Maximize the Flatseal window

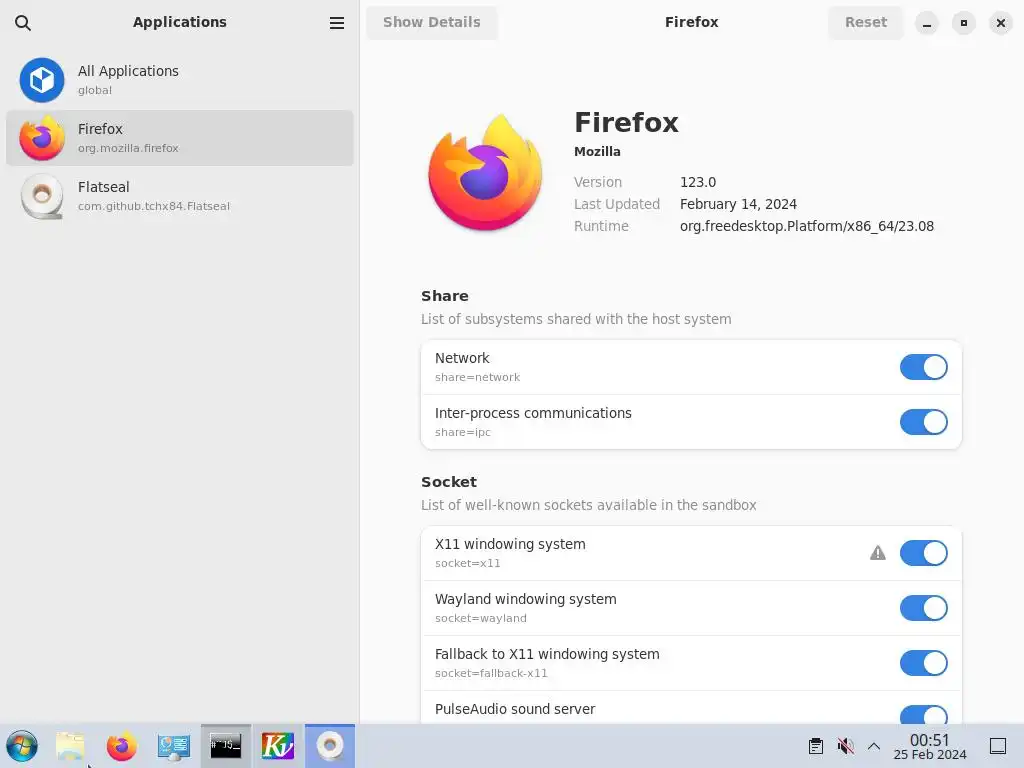pyautogui.click(x=963, y=23)
